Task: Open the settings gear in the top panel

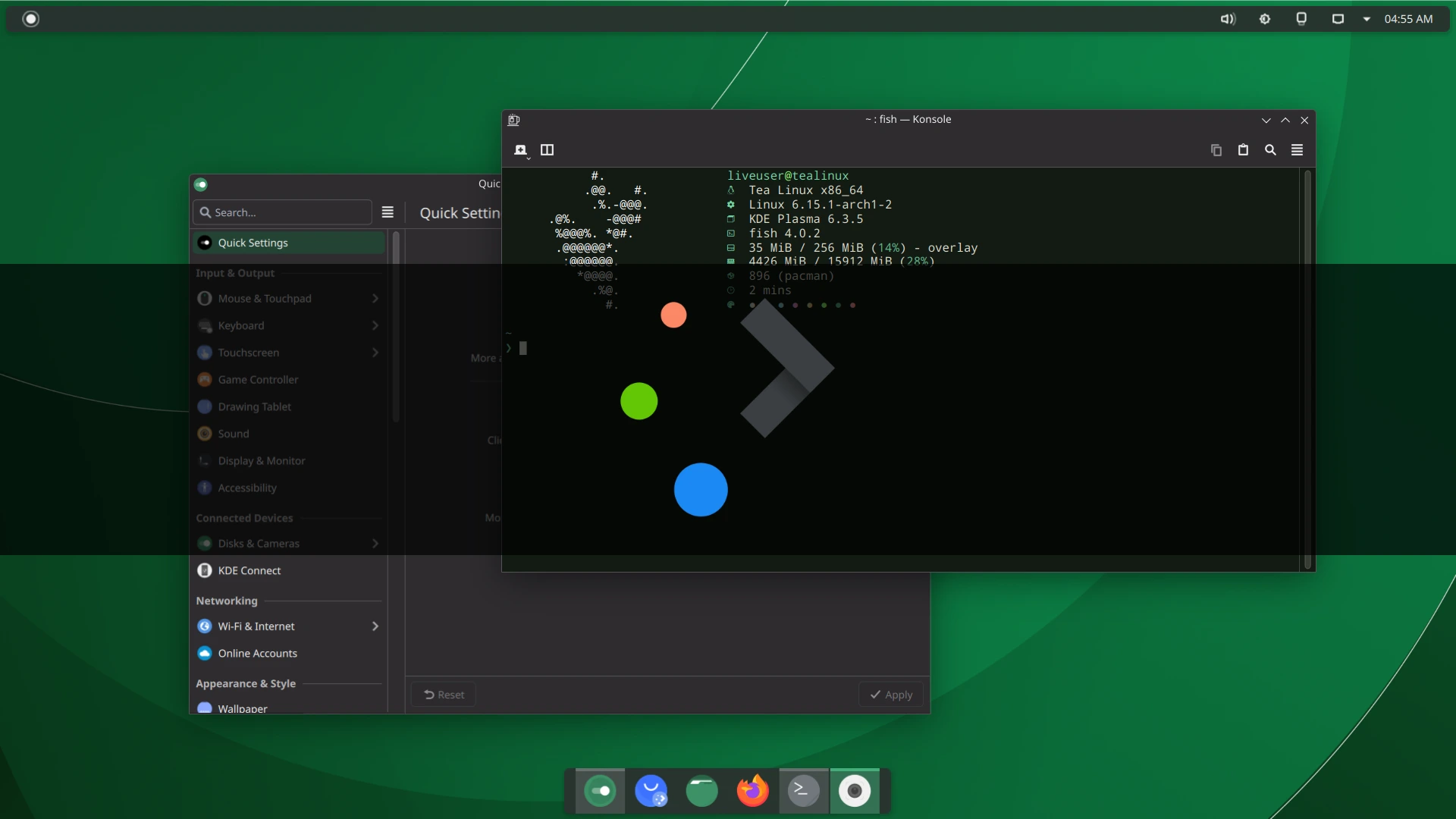Action: click(x=1265, y=18)
